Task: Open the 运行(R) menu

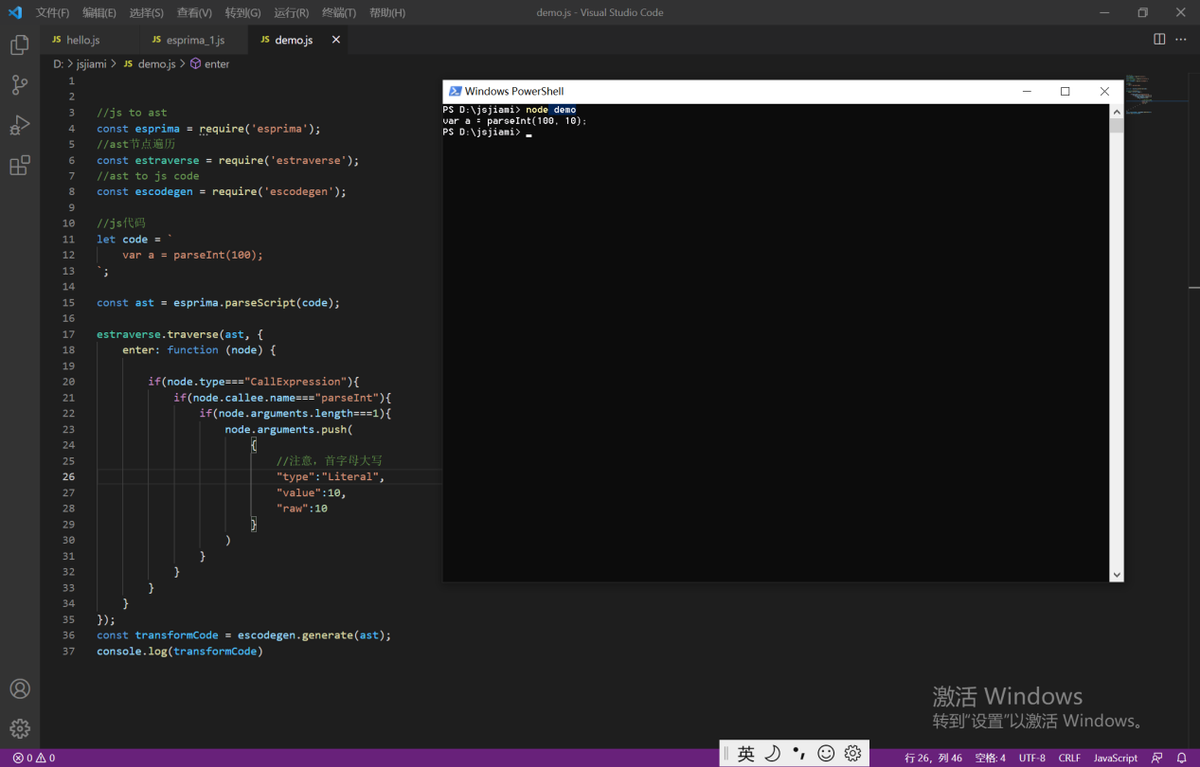Action: [291, 13]
